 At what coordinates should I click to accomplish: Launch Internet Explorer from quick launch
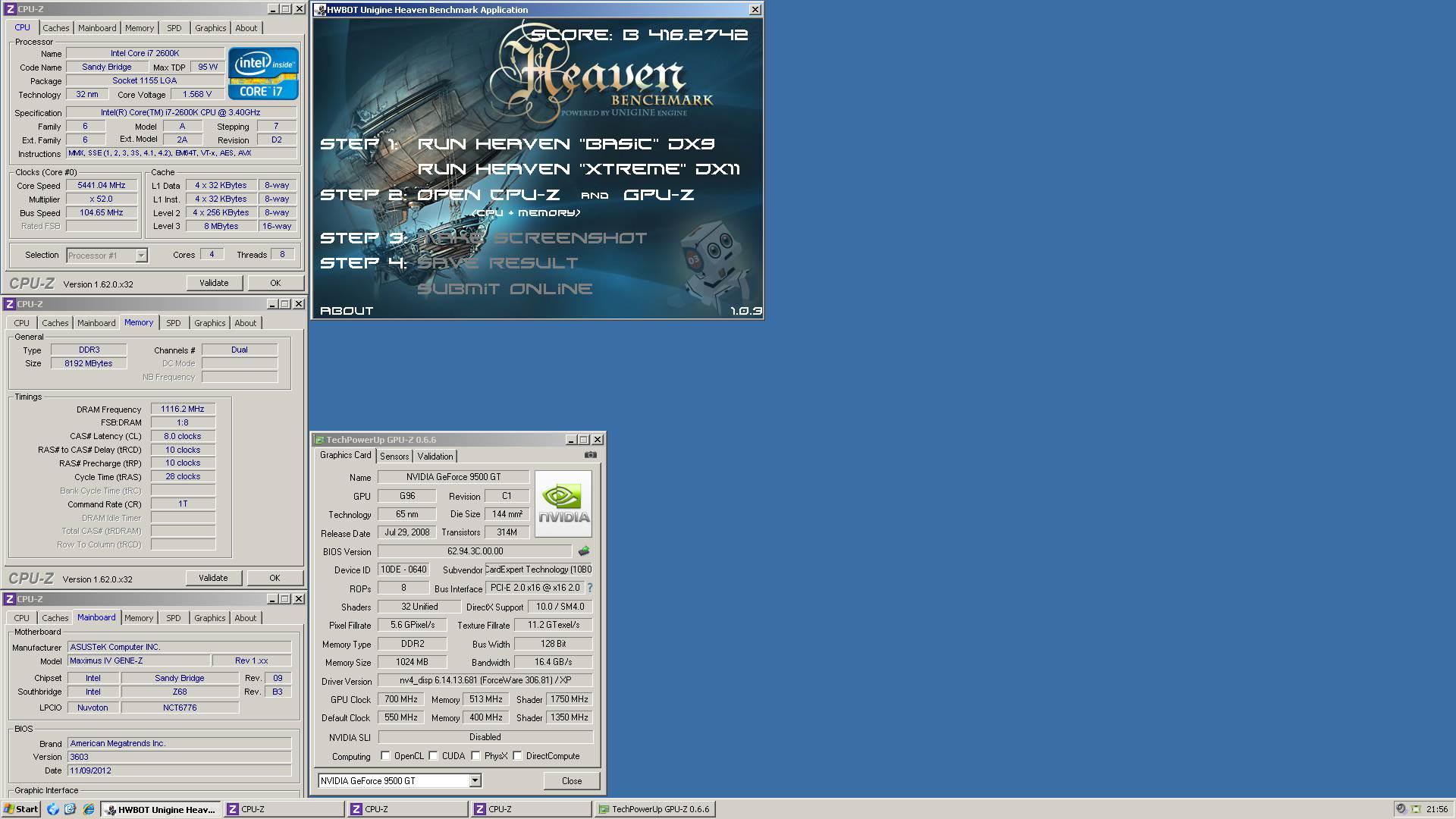click(x=88, y=809)
